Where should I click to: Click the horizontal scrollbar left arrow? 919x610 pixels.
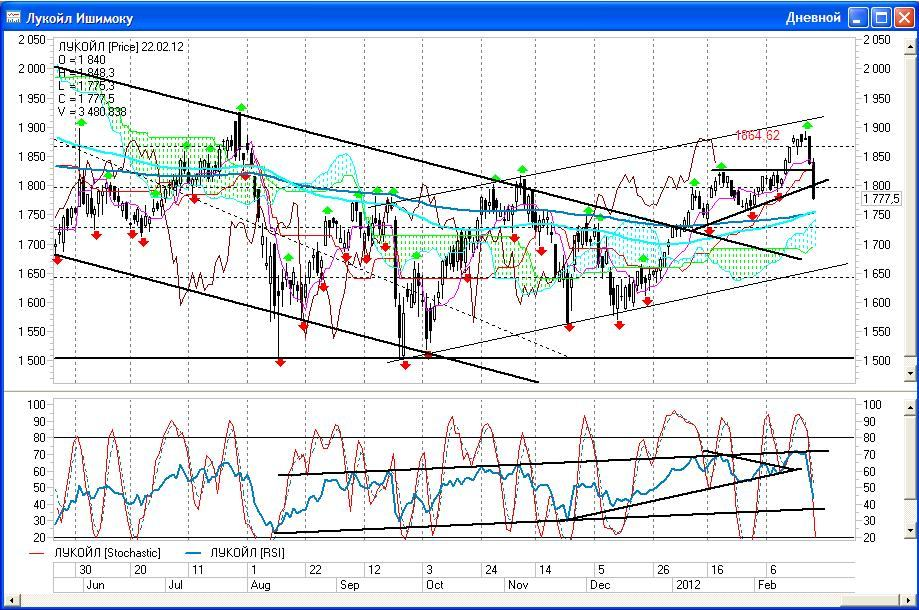[x=11, y=600]
